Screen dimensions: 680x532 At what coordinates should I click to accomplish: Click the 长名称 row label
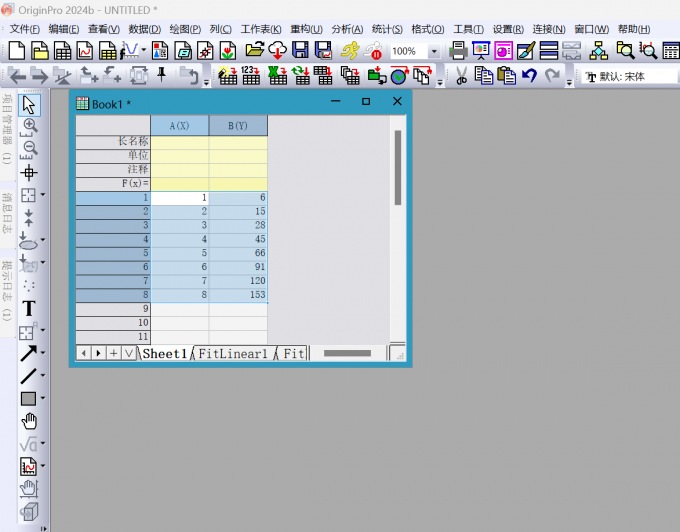click(113, 142)
